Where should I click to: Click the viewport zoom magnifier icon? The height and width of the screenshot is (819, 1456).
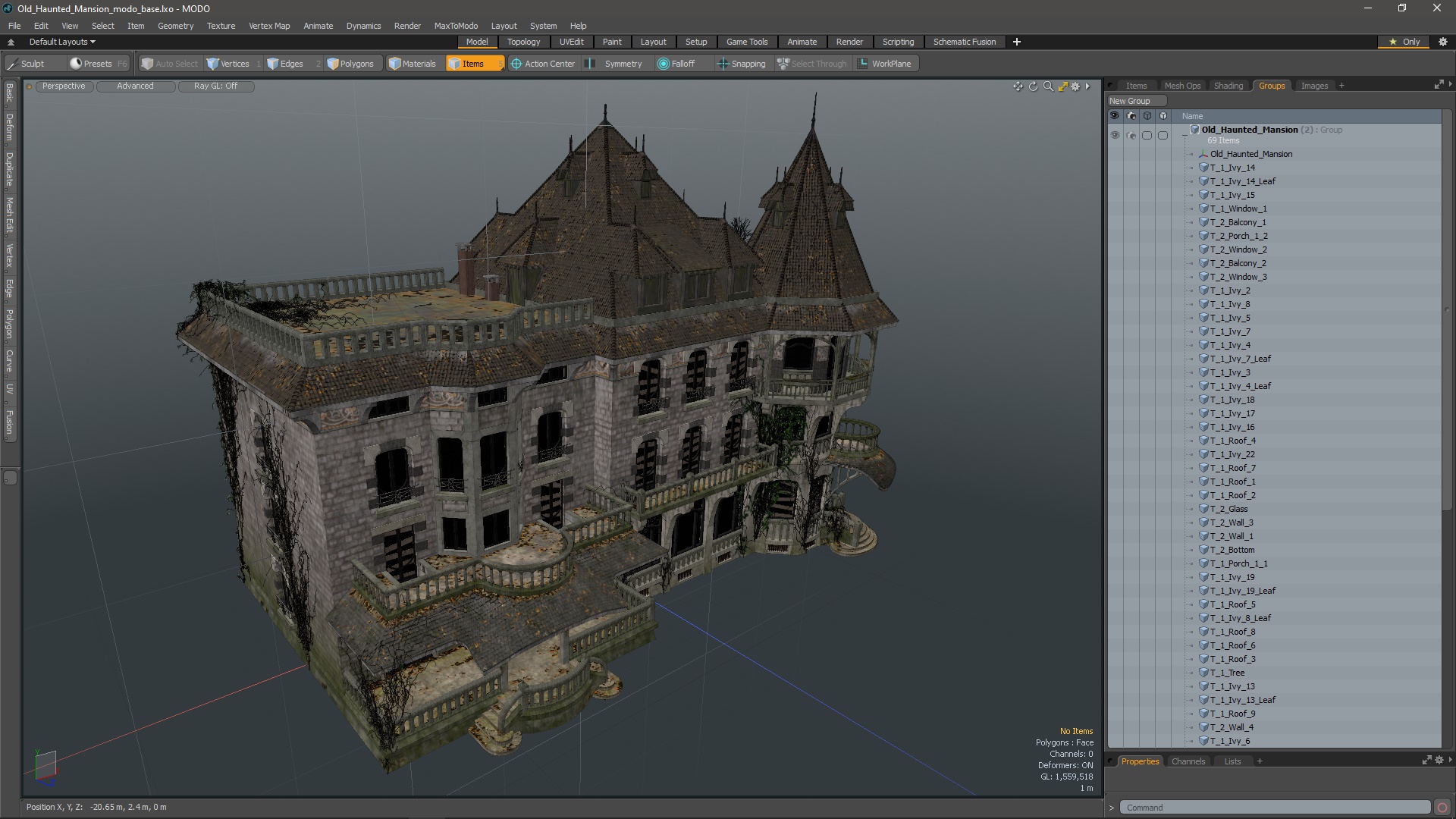(1048, 86)
